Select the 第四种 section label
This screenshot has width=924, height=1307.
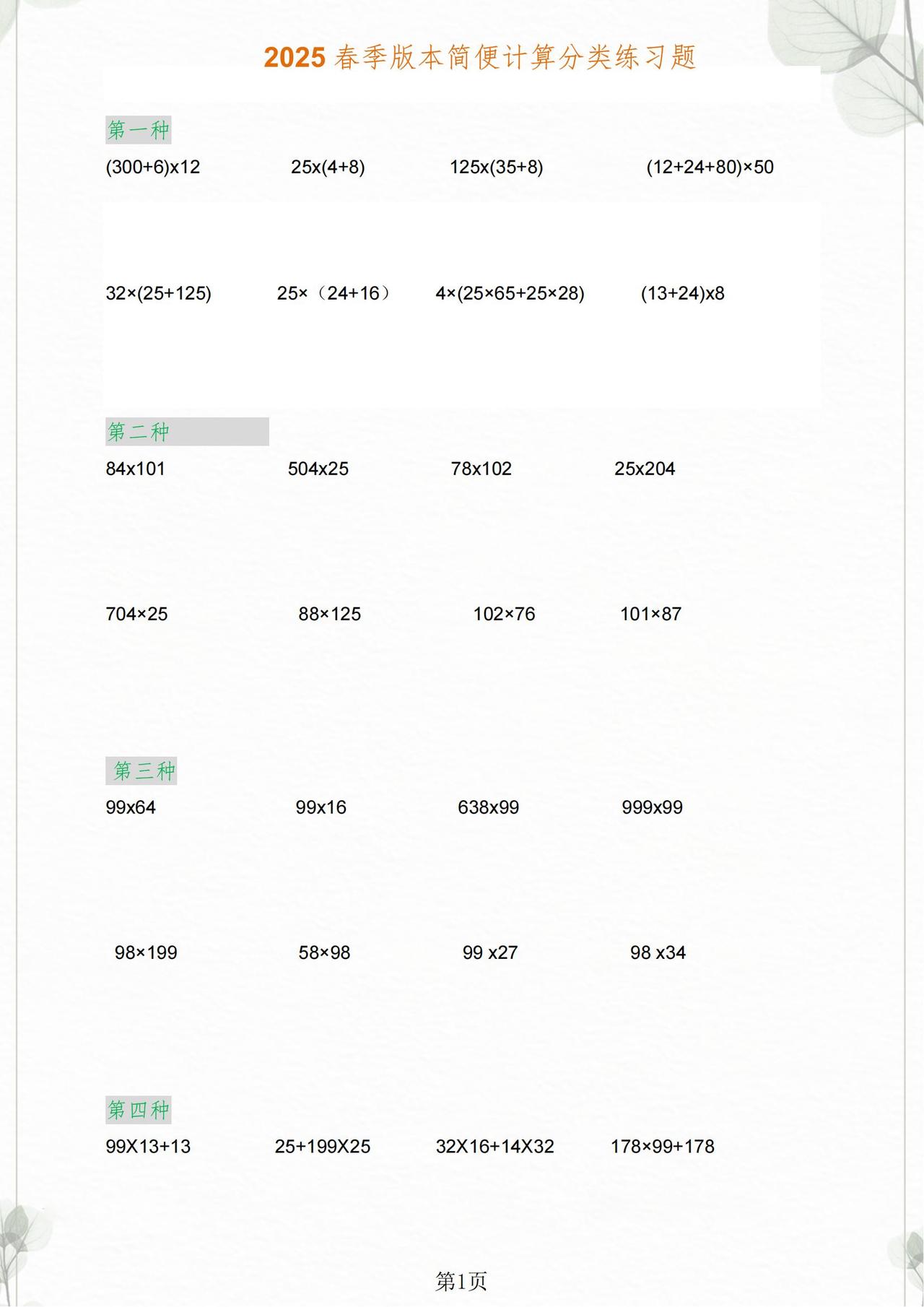[x=139, y=1109]
